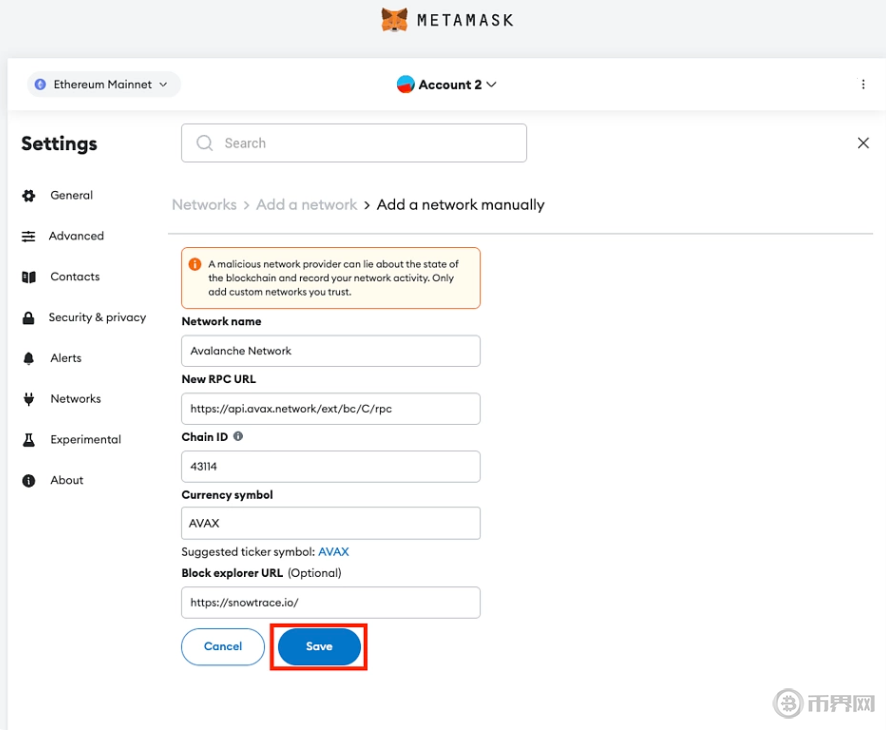The height and width of the screenshot is (731, 886).
Task: Open Security & privacy lock icon
Action: click(x=29, y=318)
